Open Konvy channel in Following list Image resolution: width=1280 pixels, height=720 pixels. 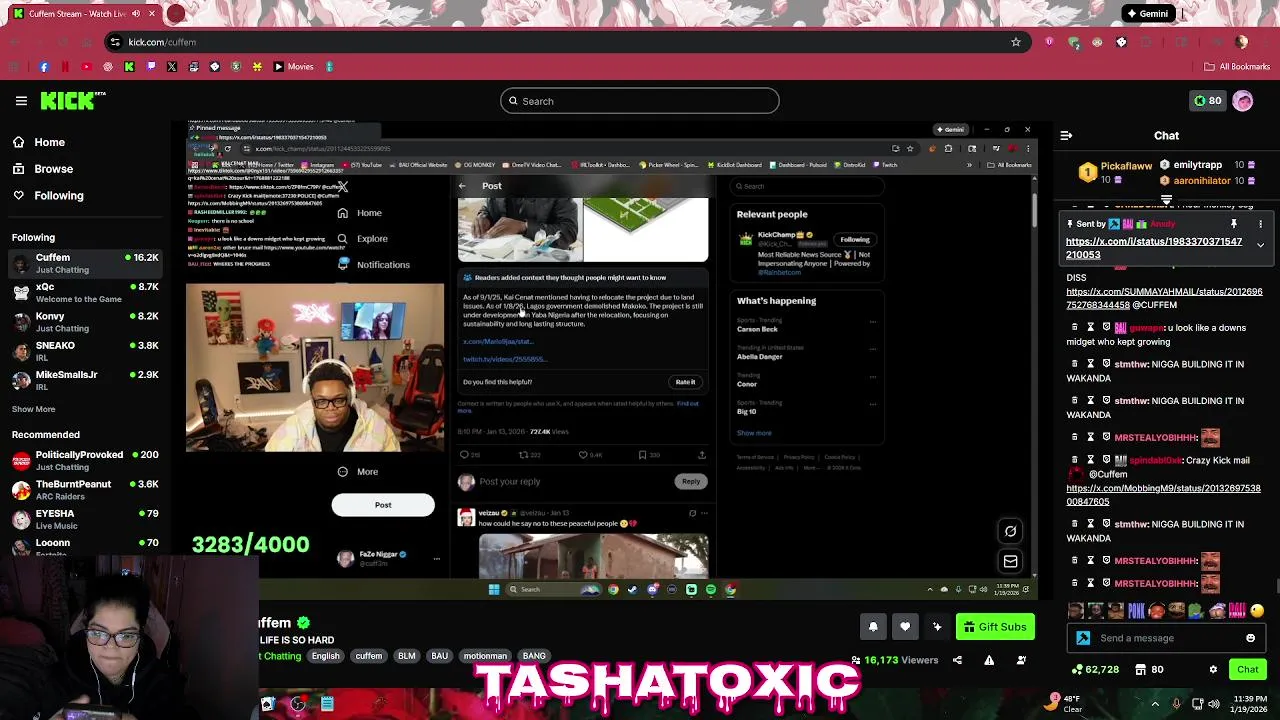point(85,322)
